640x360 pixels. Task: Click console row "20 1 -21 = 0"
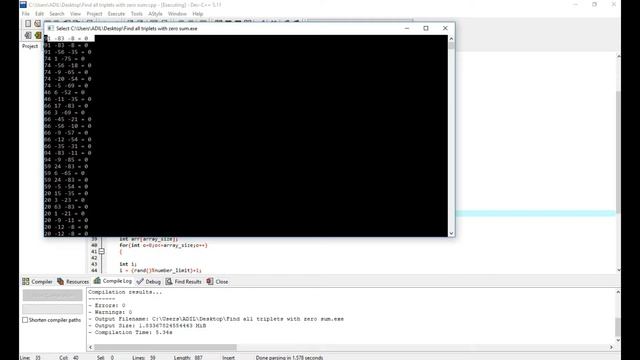[x=64, y=213]
